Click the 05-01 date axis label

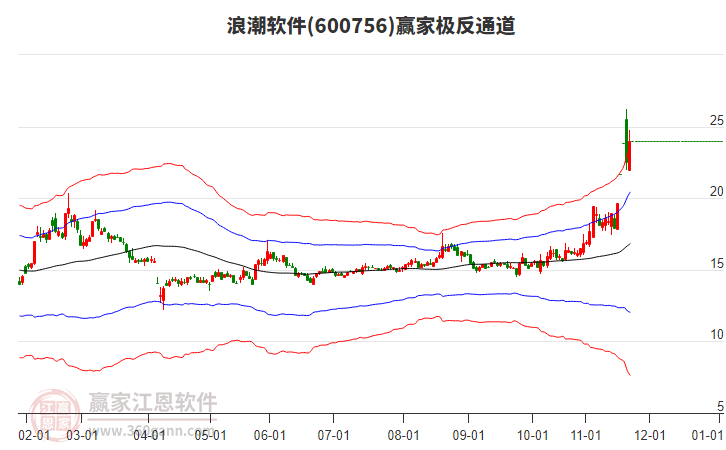pyautogui.click(x=210, y=436)
